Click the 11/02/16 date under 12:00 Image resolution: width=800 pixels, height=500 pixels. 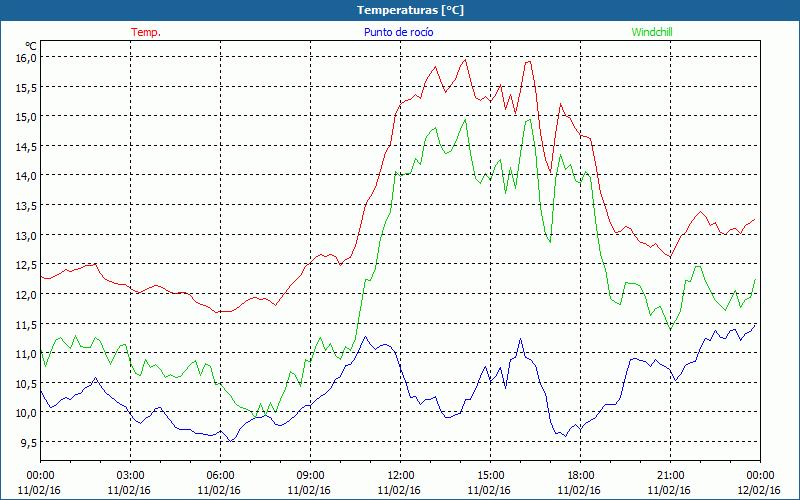click(x=399, y=490)
